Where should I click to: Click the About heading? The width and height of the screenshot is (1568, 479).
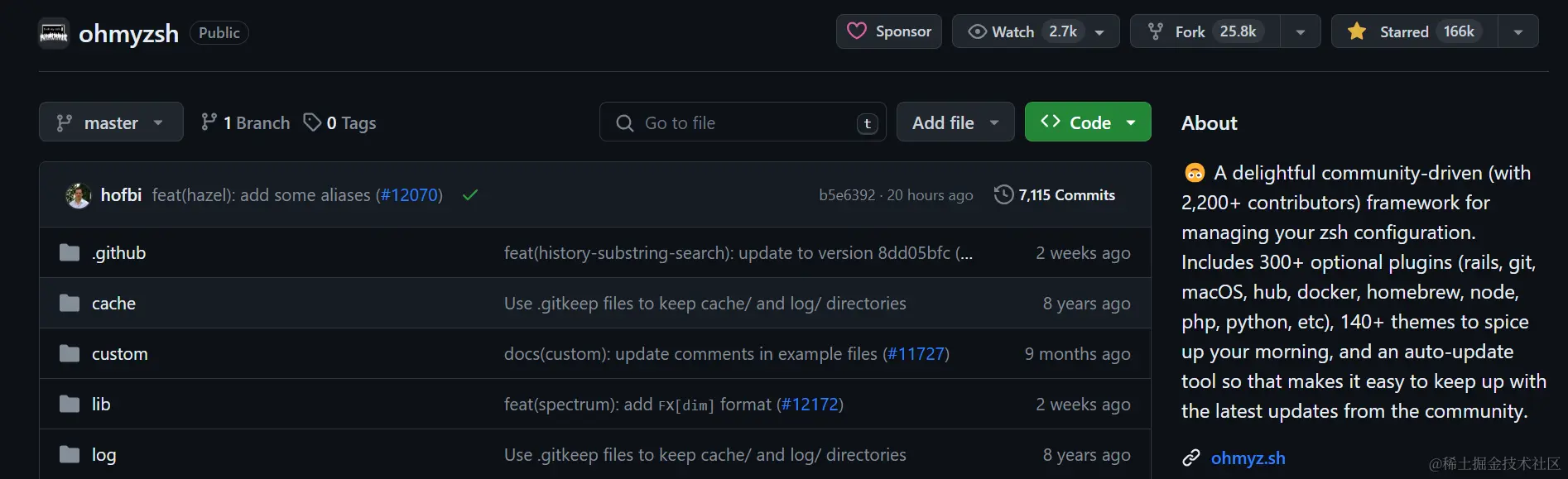(1209, 123)
